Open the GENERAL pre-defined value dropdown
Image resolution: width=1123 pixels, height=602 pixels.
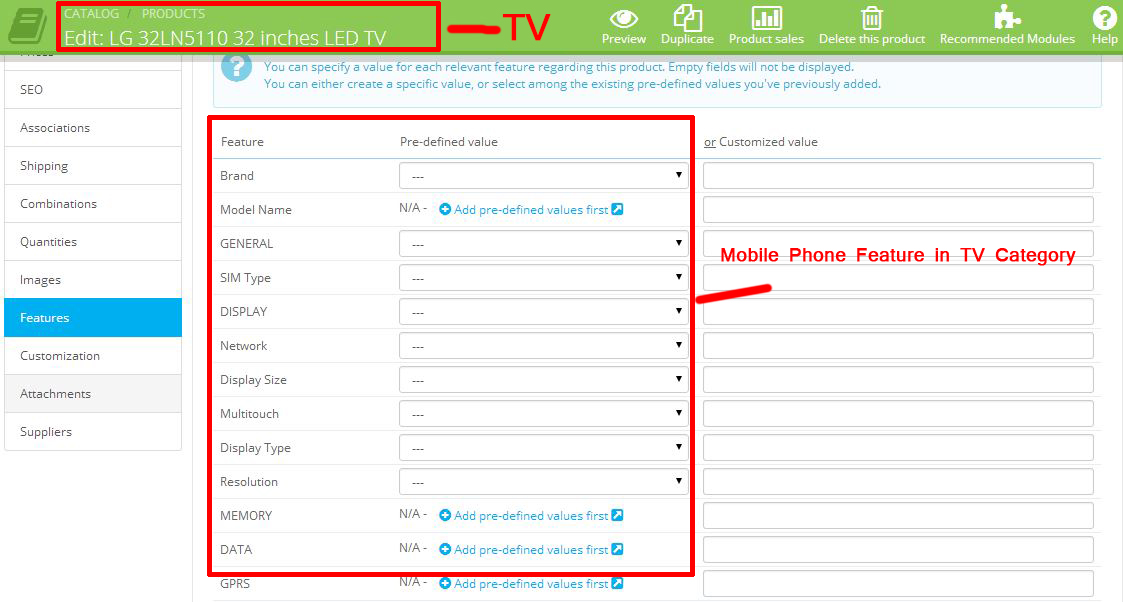544,243
